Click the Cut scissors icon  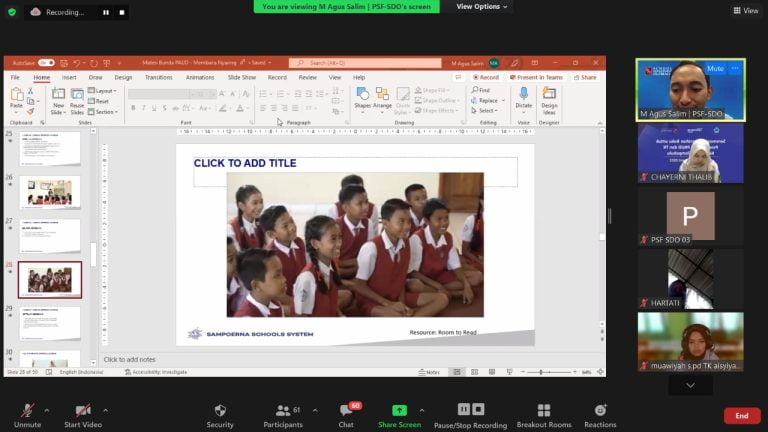click(31, 91)
